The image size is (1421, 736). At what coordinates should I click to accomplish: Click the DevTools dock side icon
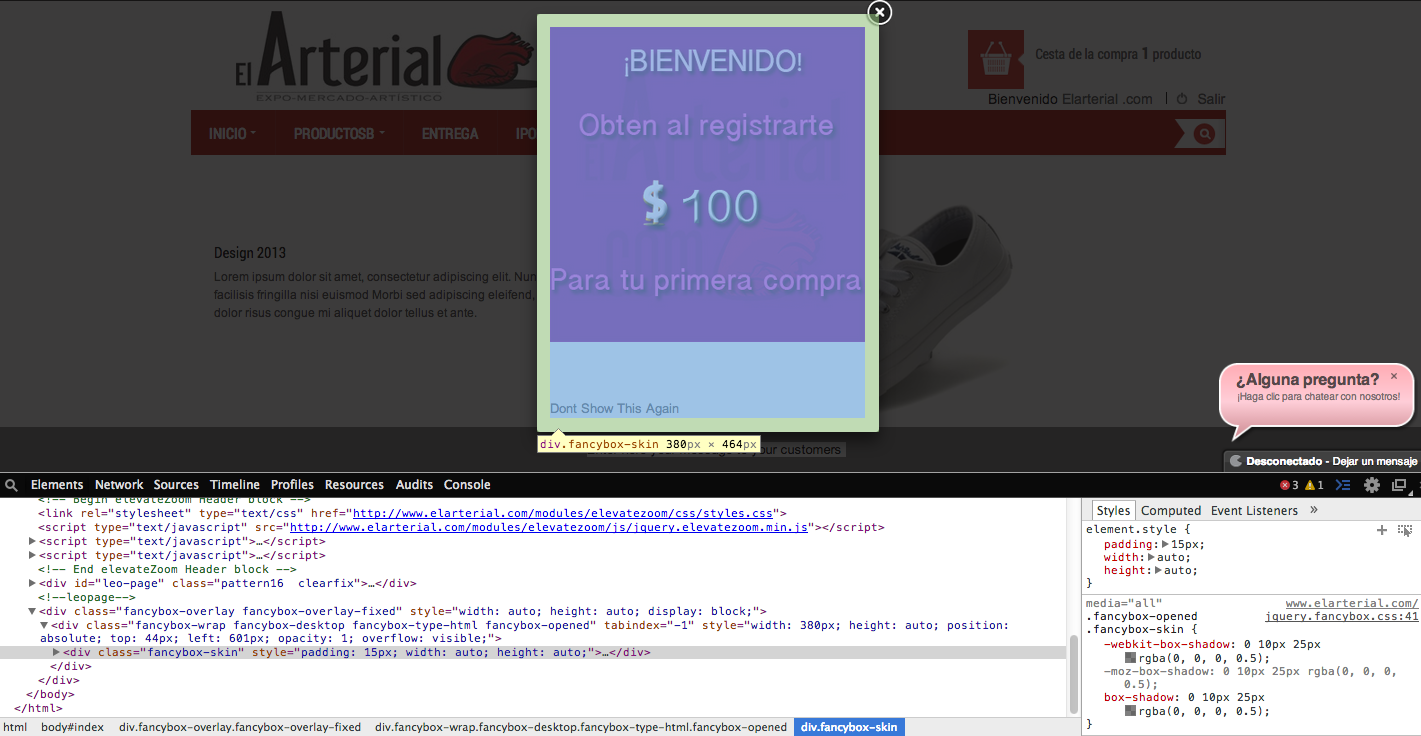pyautogui.click(x=1399, y=485)
